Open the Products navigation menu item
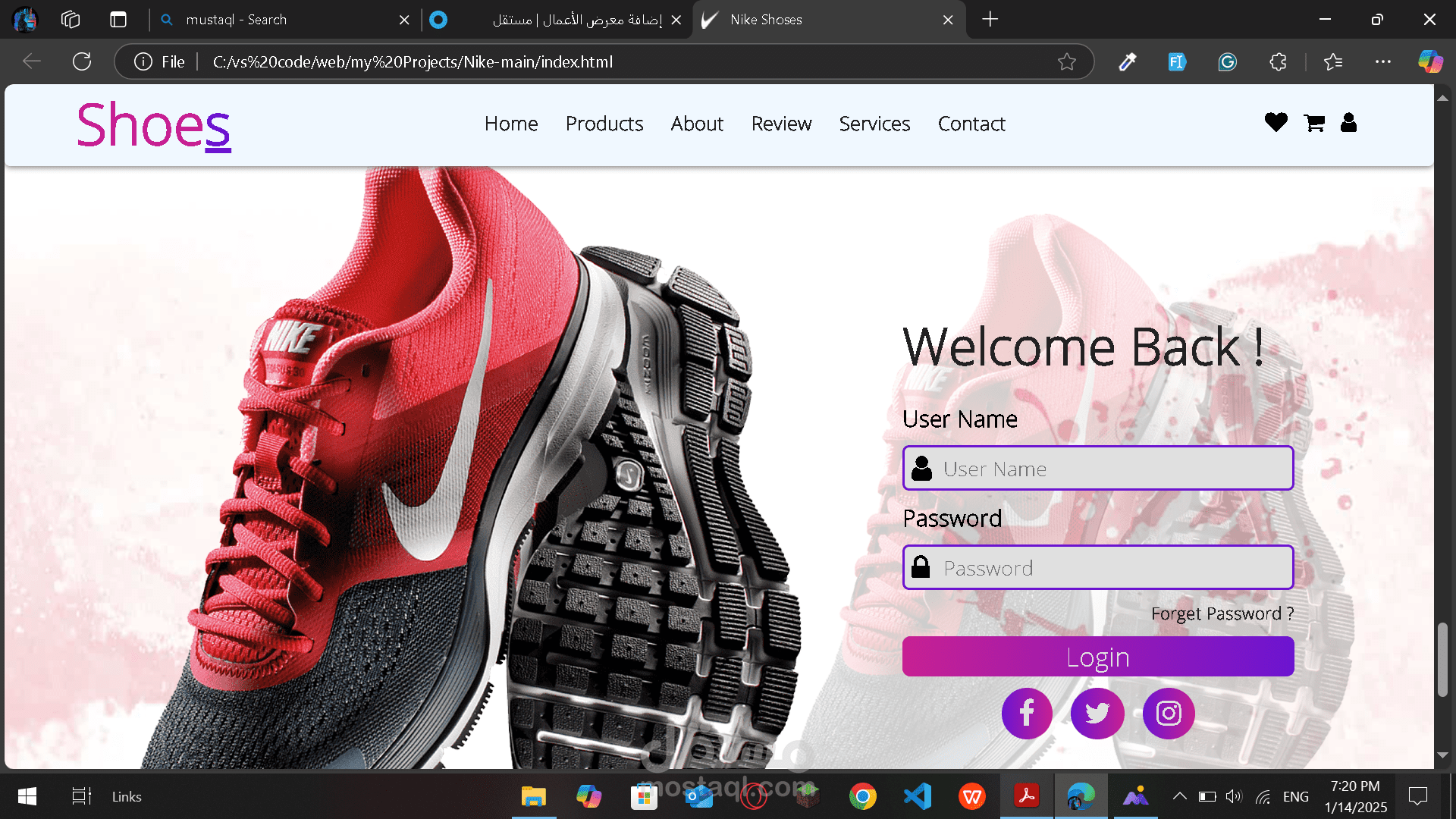This screenshot has height=819, width=1456. (x=604, y=124)
